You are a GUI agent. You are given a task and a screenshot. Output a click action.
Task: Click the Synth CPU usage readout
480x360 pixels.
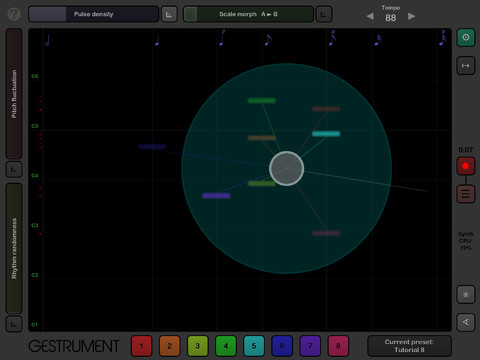[466, 241]
